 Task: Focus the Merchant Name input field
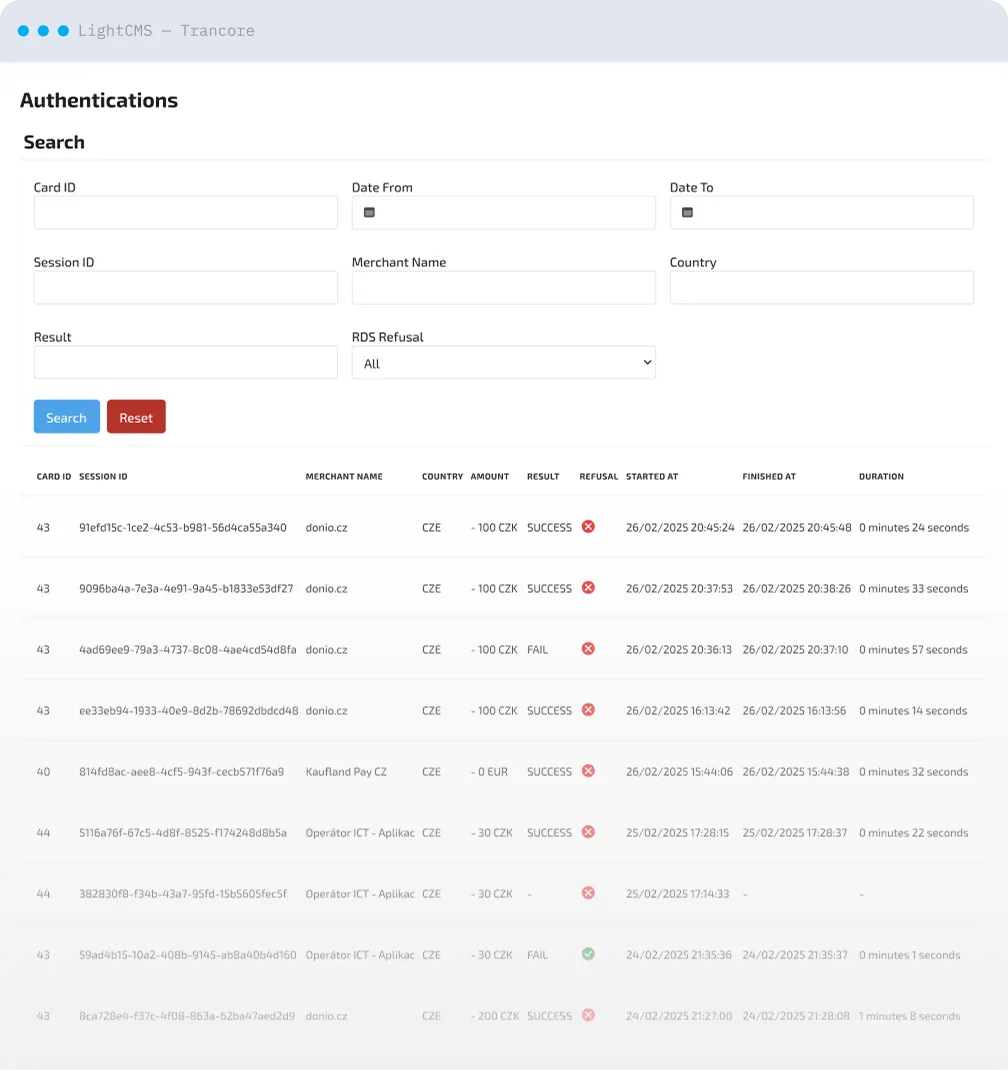[x=504, y=287]
